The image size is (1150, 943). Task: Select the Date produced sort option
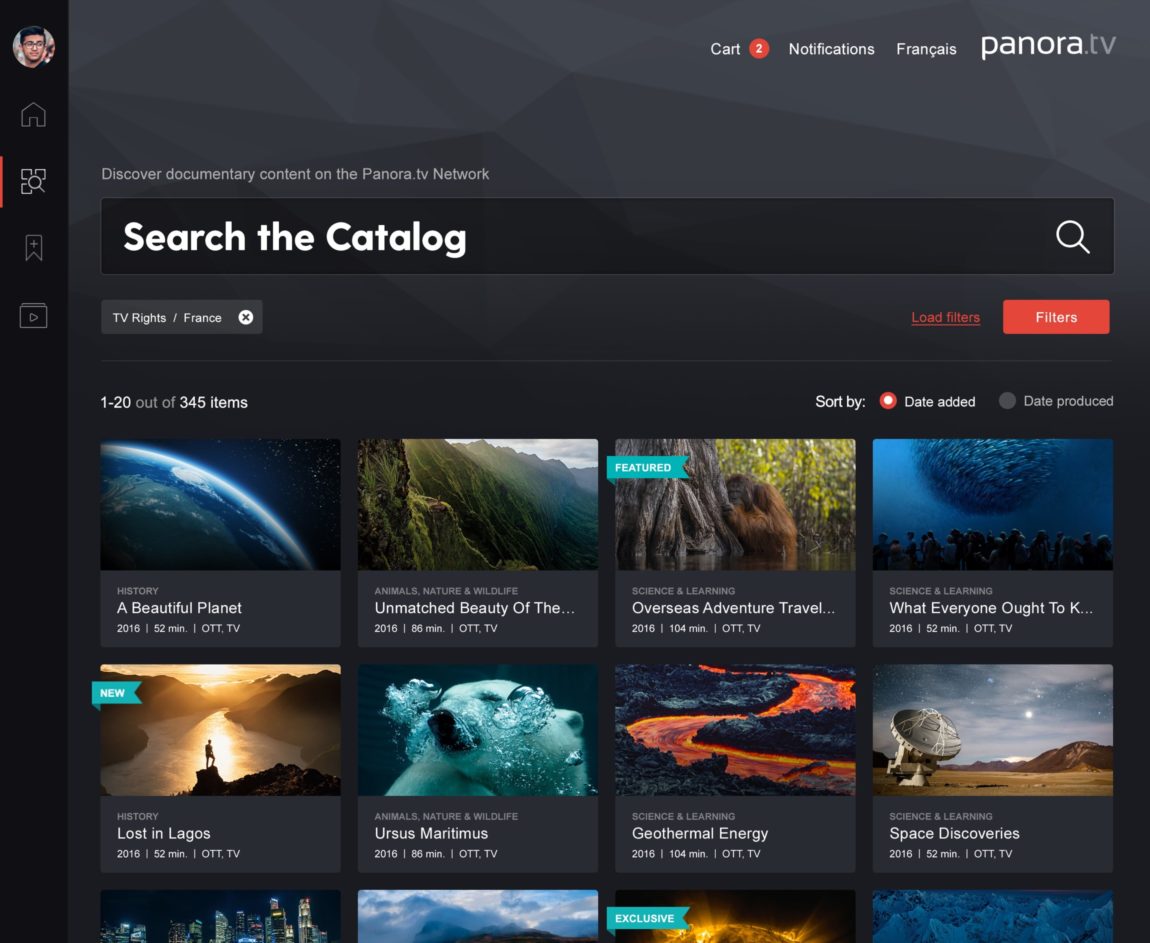pyautogui.click(x=1007, y=401)
